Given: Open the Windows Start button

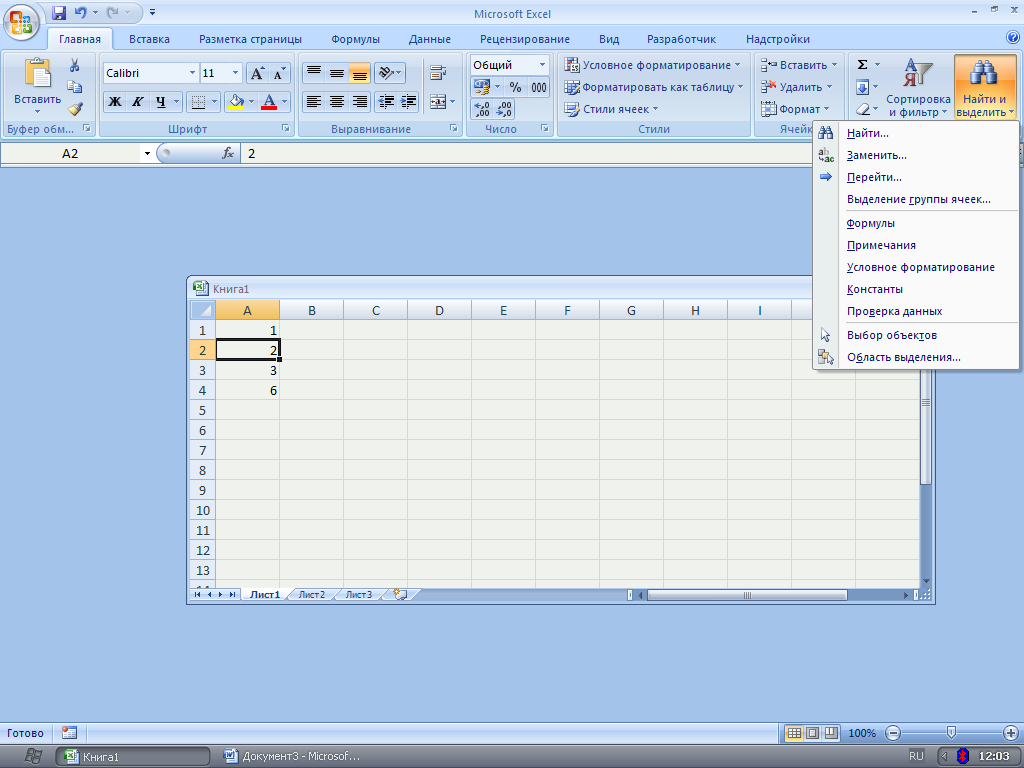Looking at the screenshot, I should pos(31,756).
